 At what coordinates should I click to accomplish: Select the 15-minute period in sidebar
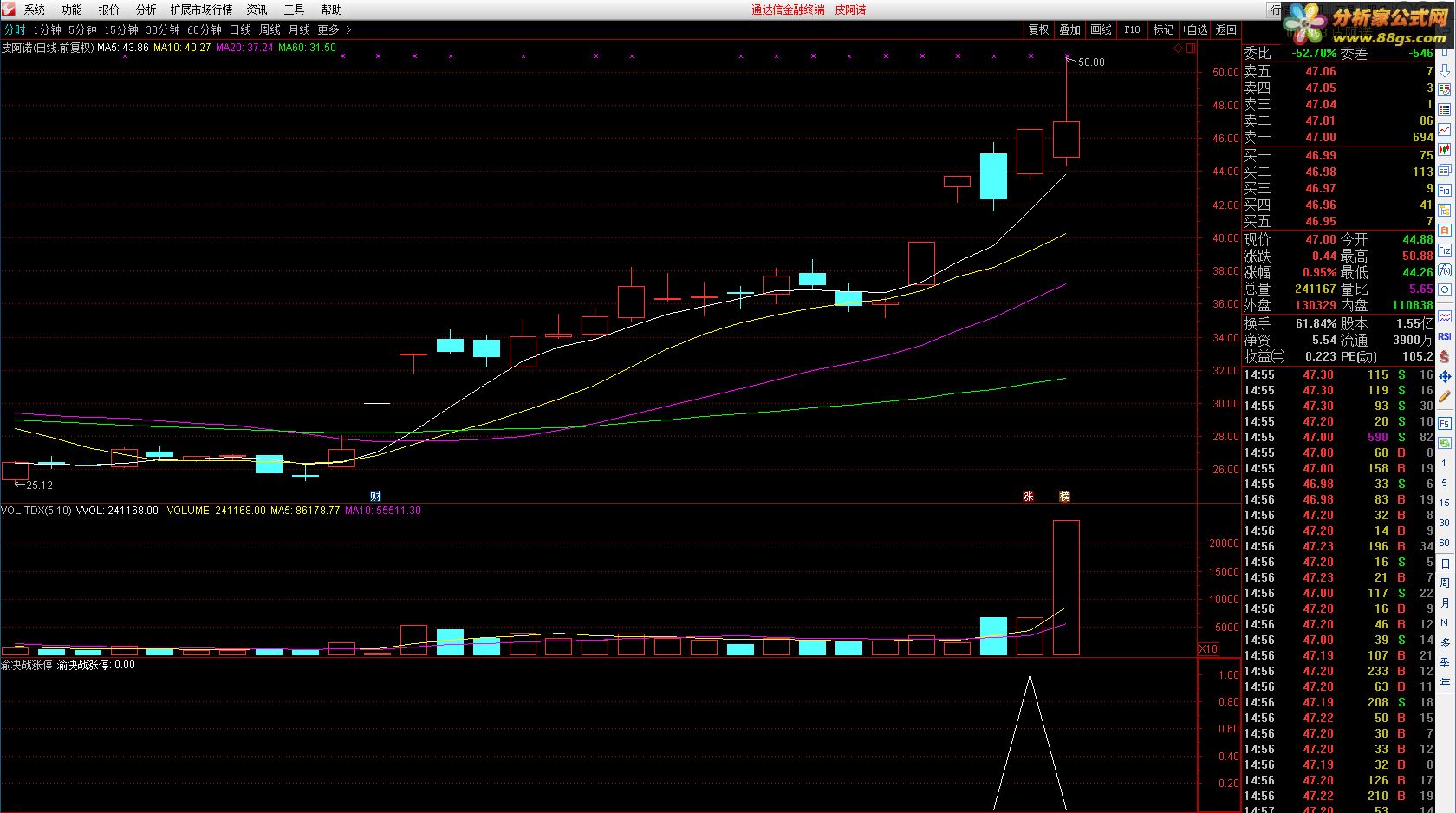point(1444,503)
